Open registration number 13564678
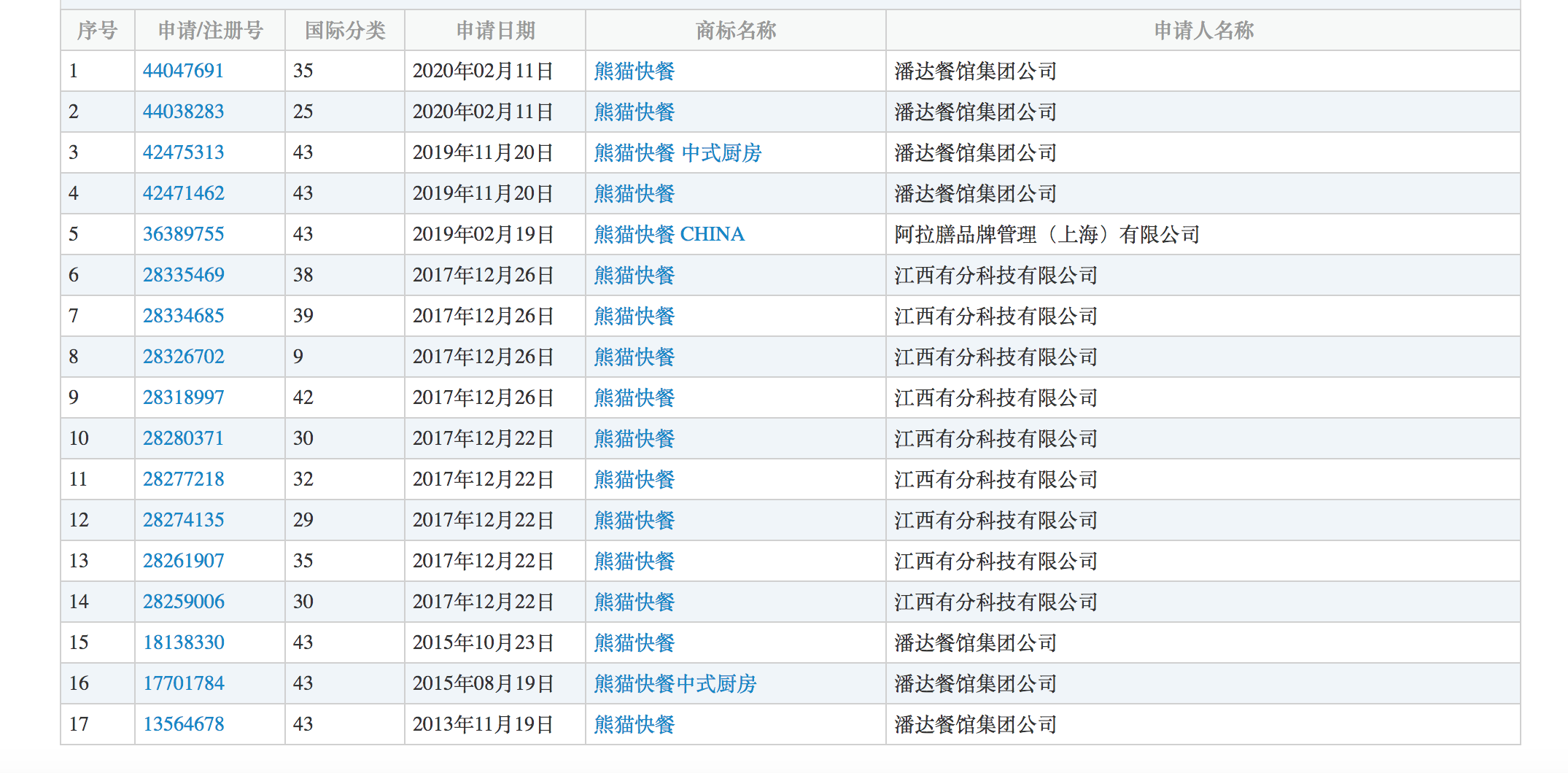The height and width of the screenshot is (773, 1568). point(183,724)
